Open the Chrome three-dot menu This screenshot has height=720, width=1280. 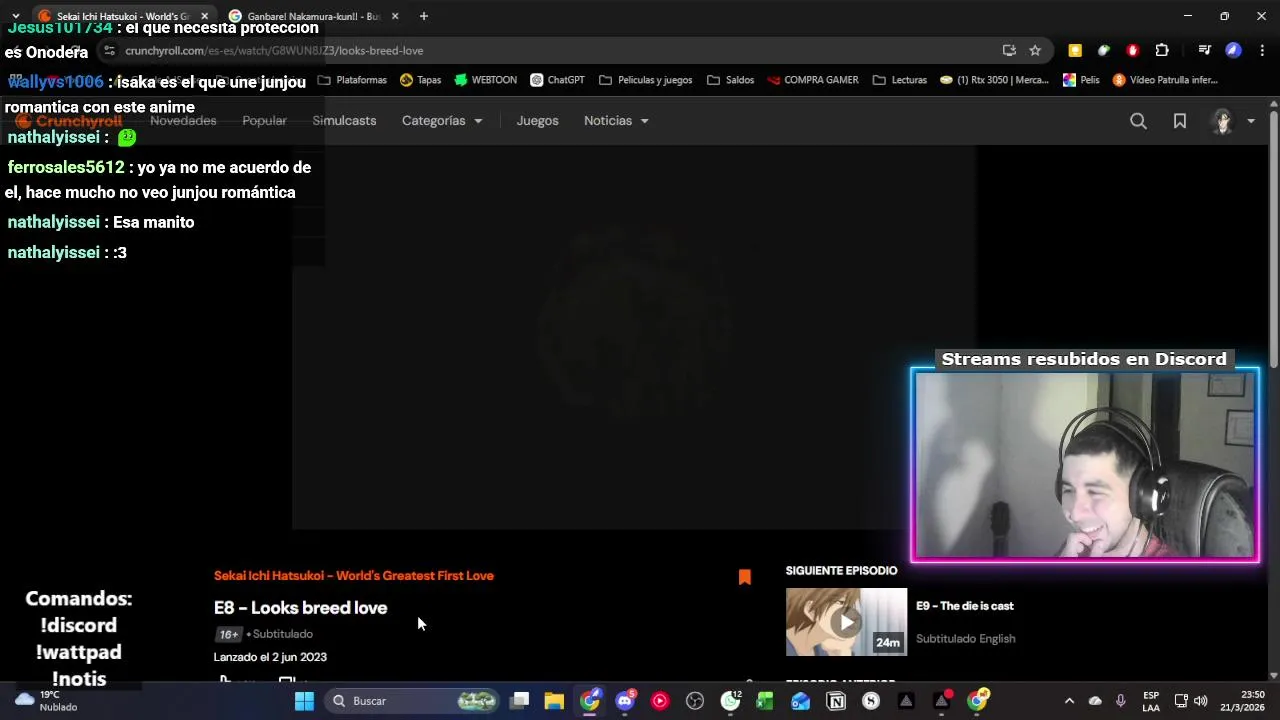point(1262,50)
